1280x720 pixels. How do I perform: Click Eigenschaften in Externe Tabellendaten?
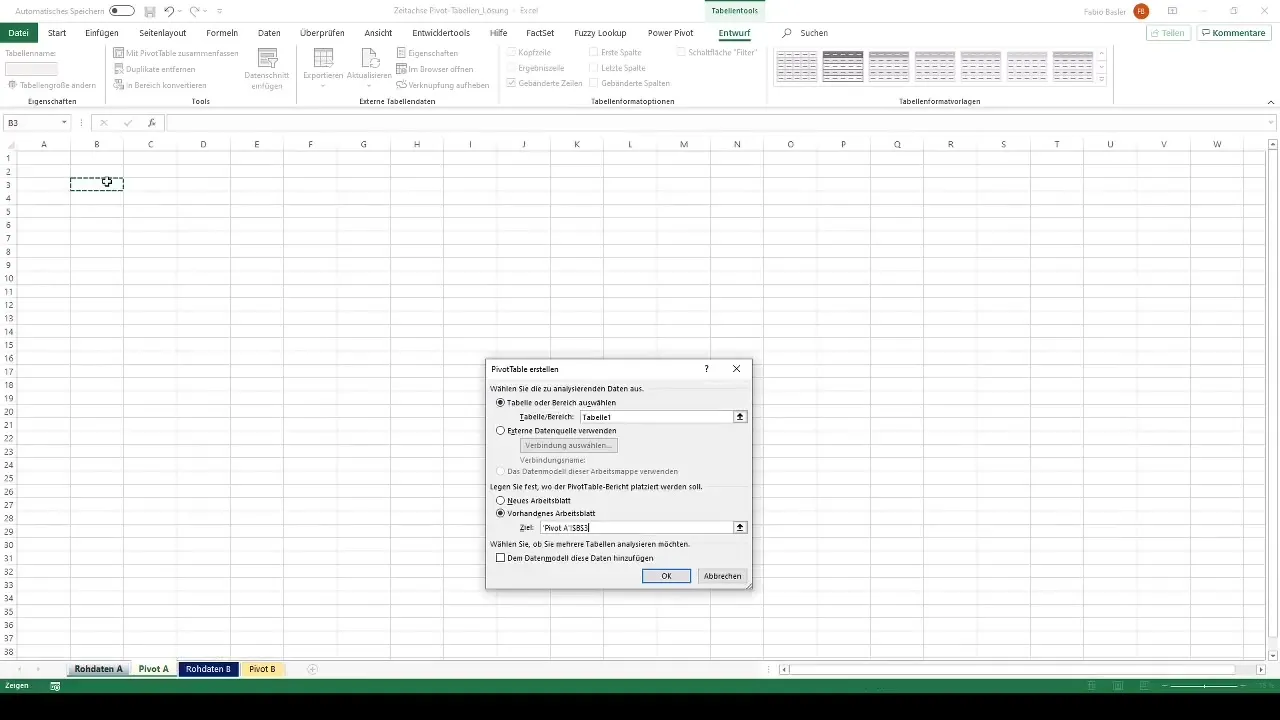(x=427, y=52)
